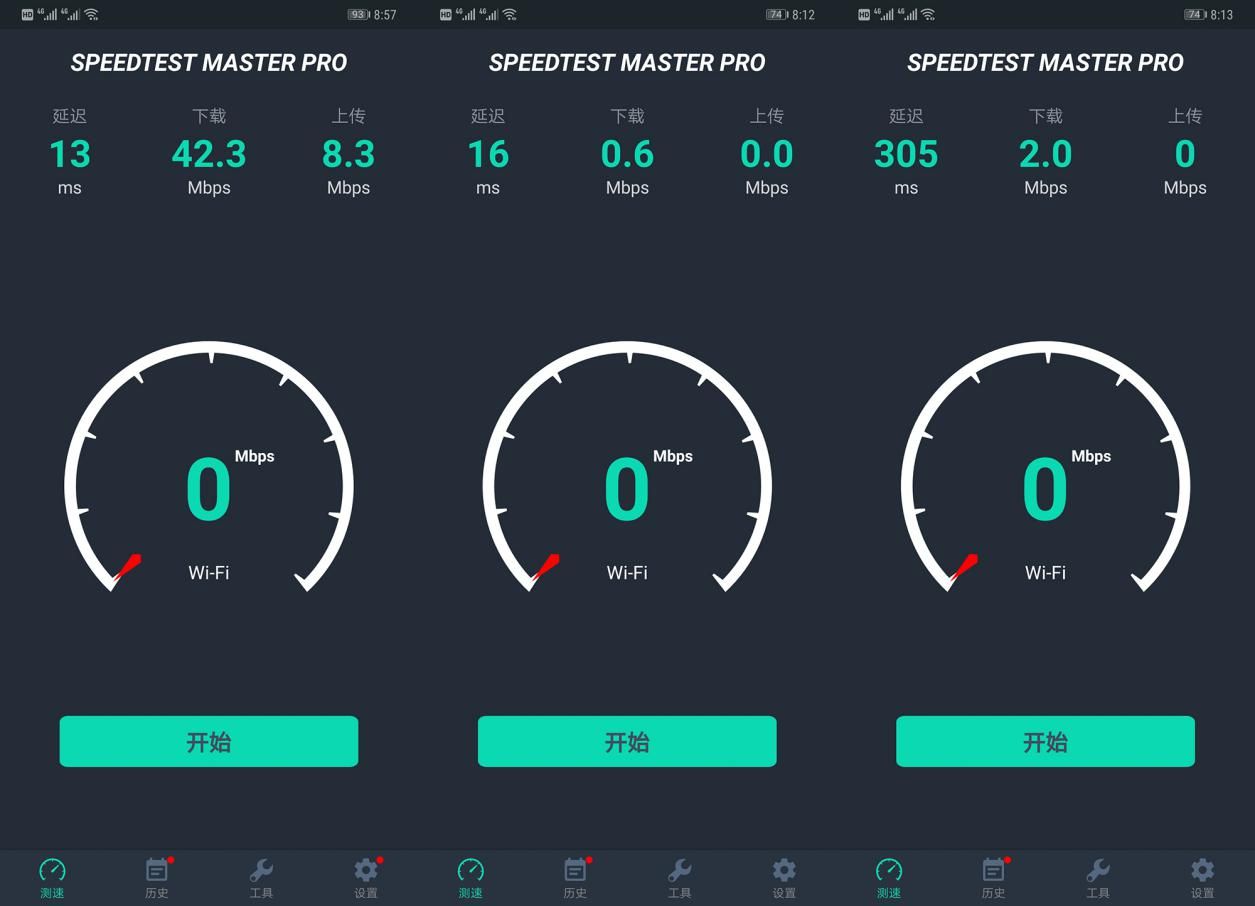
Task: Click the Wi-Fi label under the 8:13 screen gauge
Action: 1045,573
